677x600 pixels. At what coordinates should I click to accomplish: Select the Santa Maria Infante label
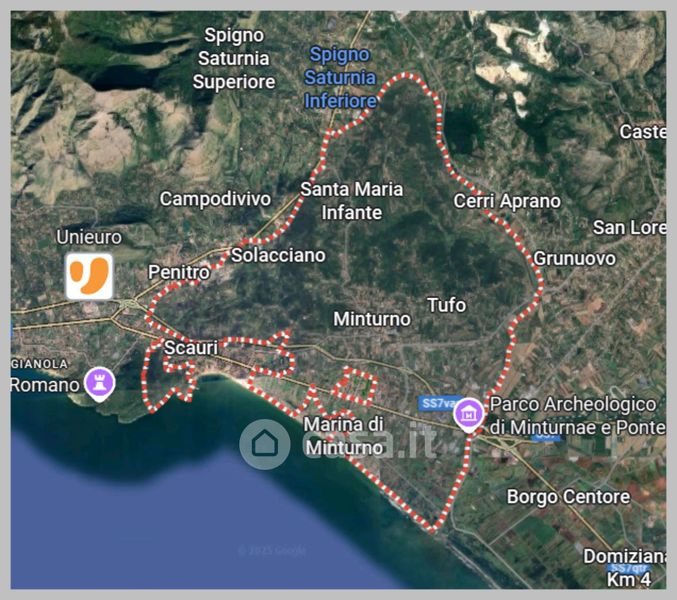pos(351,201)
